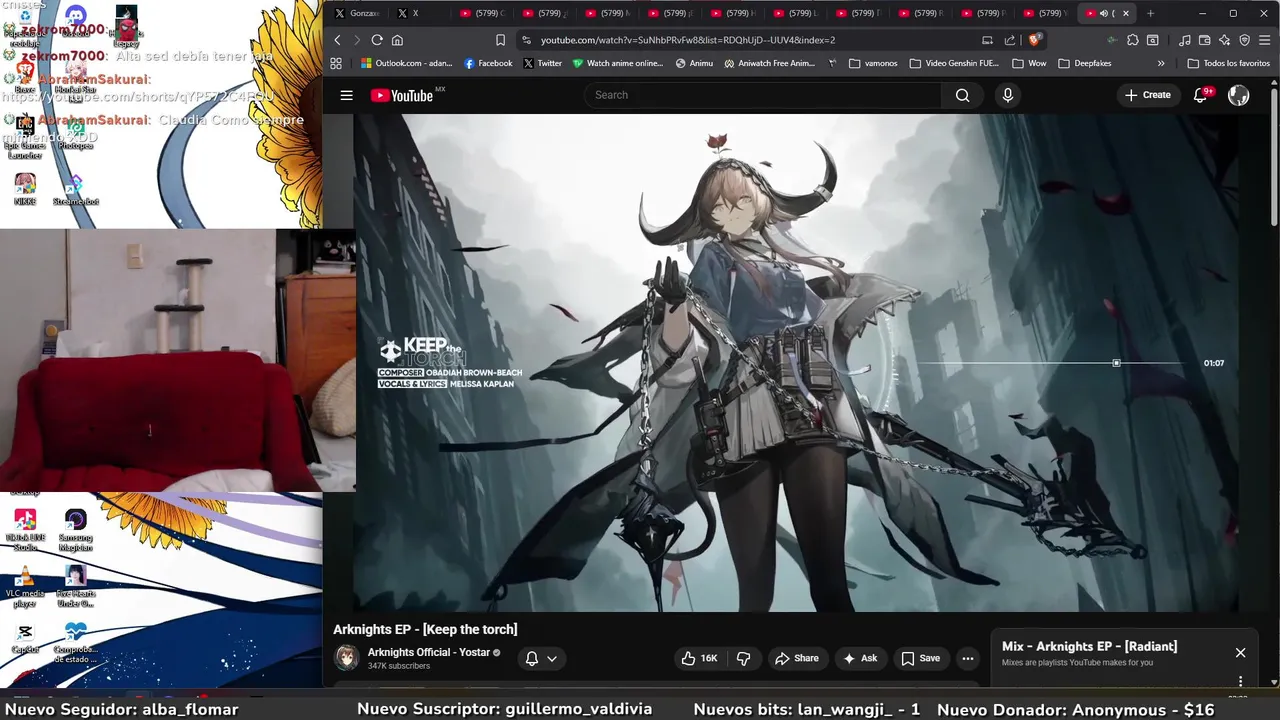Show hidden bookmarks overflow chevron
Image resolution: width=1280 pixels, height=720 pixels.
coord(1161,63)
